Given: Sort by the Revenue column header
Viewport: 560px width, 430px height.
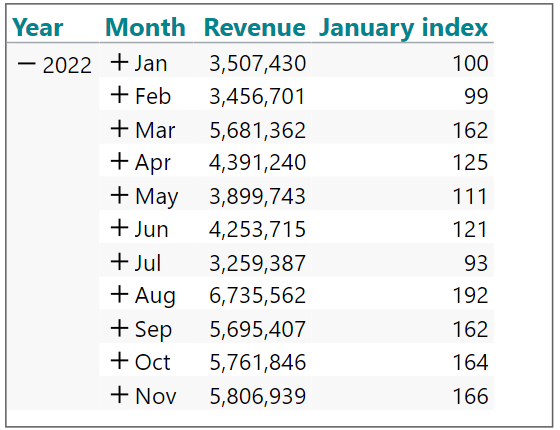Looking at the screenshot, I should tap(255, 28).
